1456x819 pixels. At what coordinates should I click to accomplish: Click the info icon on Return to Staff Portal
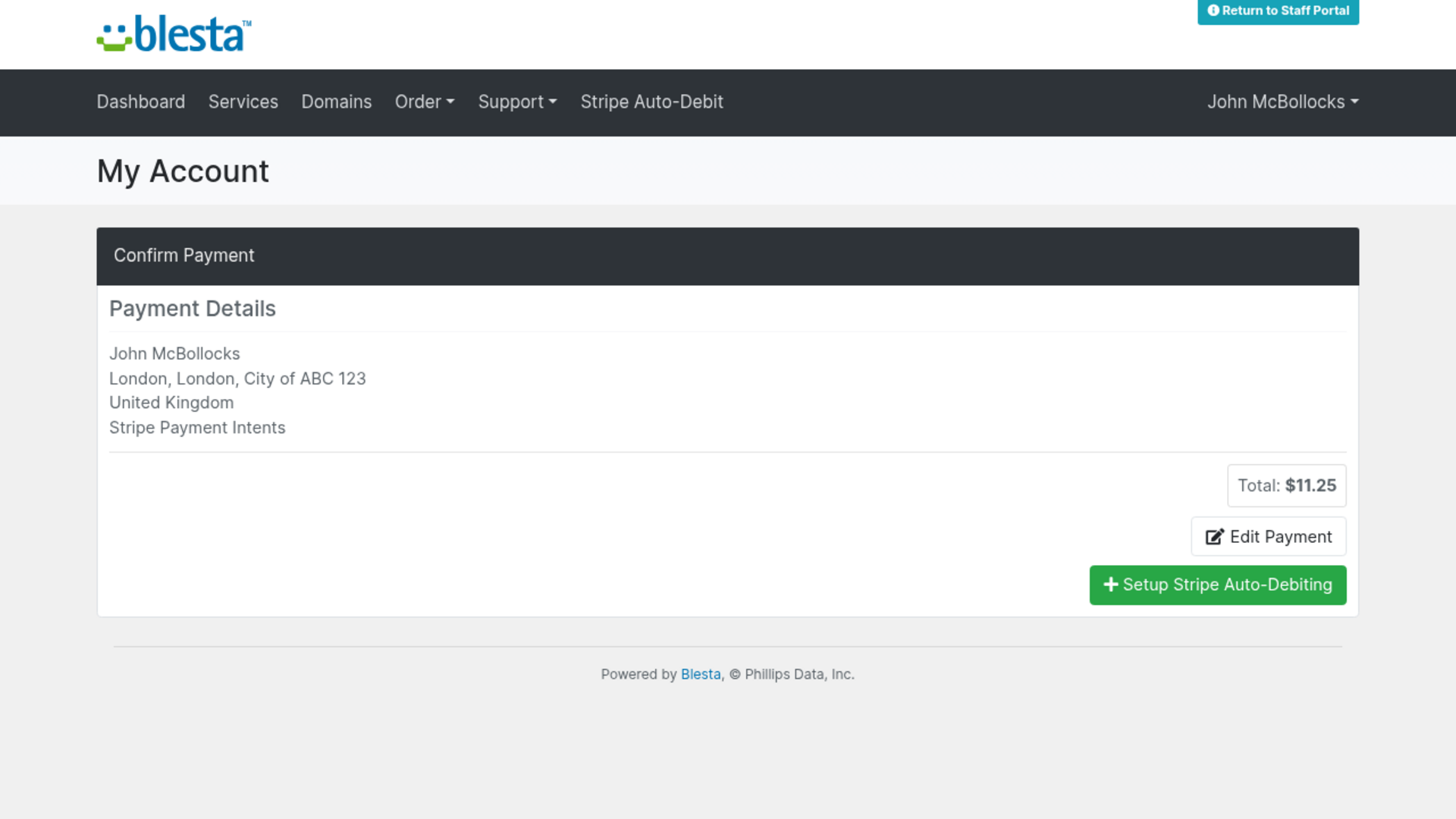tap(1213, 11)
